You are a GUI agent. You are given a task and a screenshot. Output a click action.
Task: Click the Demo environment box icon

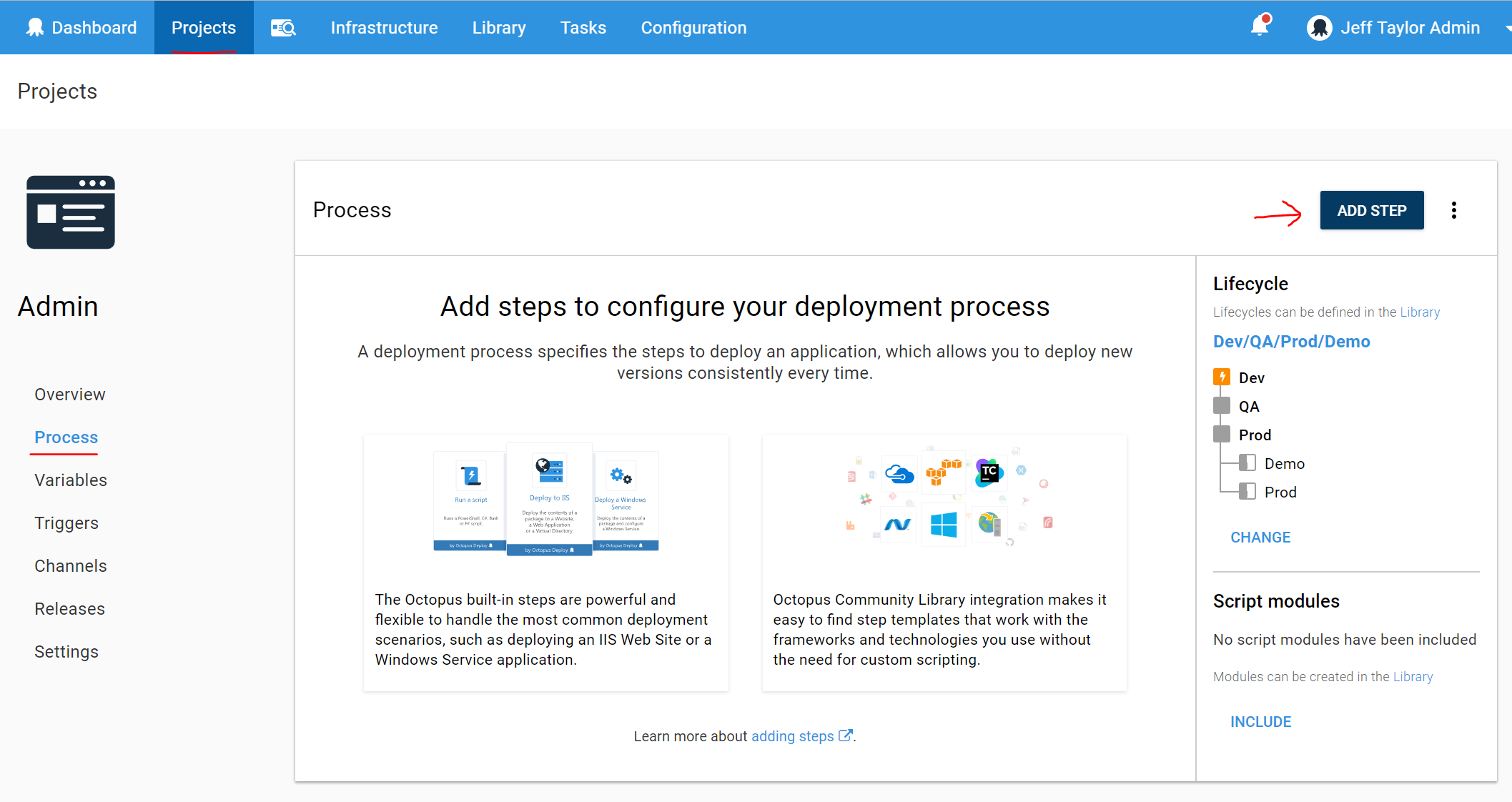1247,463
